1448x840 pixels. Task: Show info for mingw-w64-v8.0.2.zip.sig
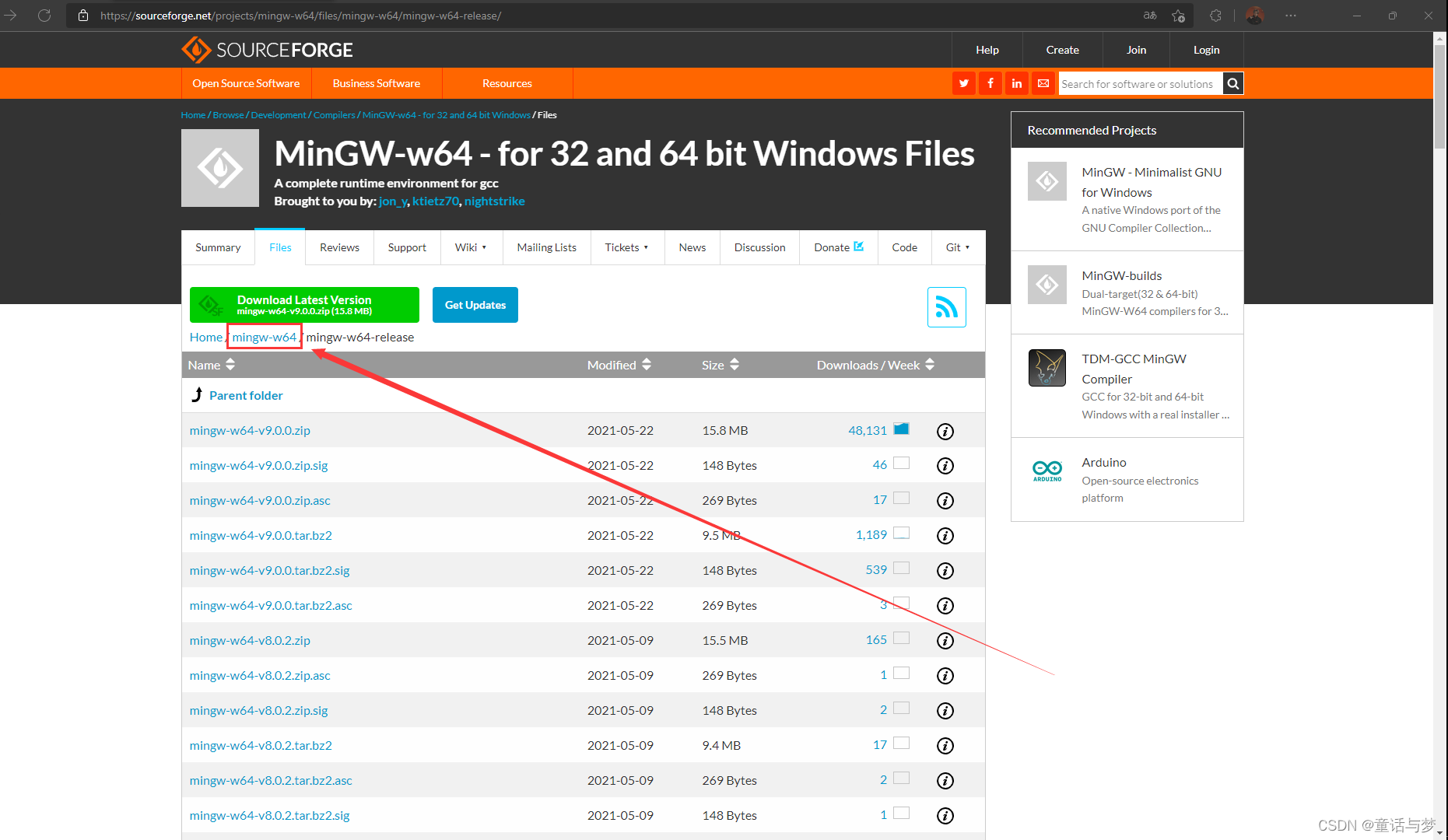[945, 711]
